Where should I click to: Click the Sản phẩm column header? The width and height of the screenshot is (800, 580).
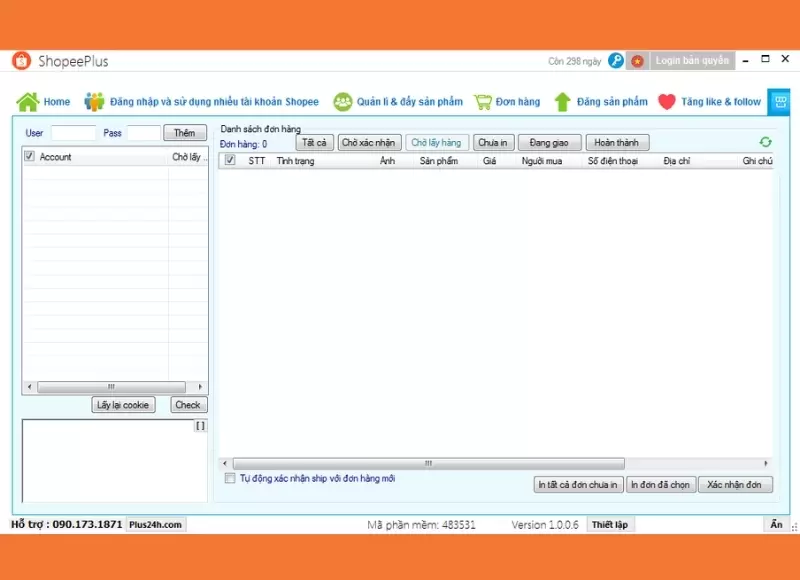tap(439, 161)
